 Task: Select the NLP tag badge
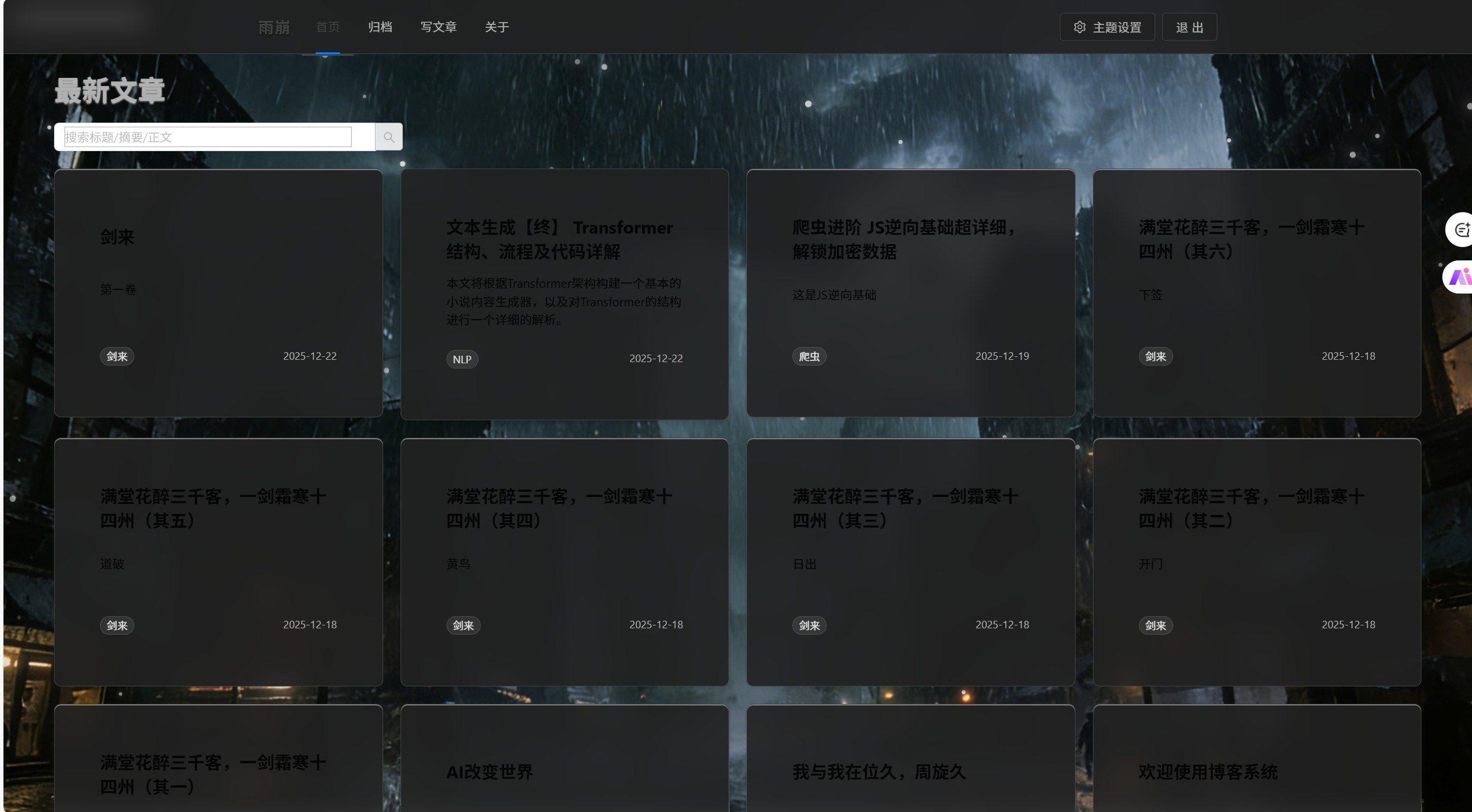462,359
